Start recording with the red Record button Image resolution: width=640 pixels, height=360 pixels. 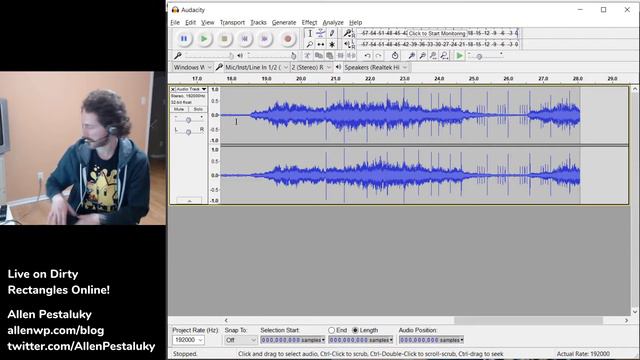(288, 39)
